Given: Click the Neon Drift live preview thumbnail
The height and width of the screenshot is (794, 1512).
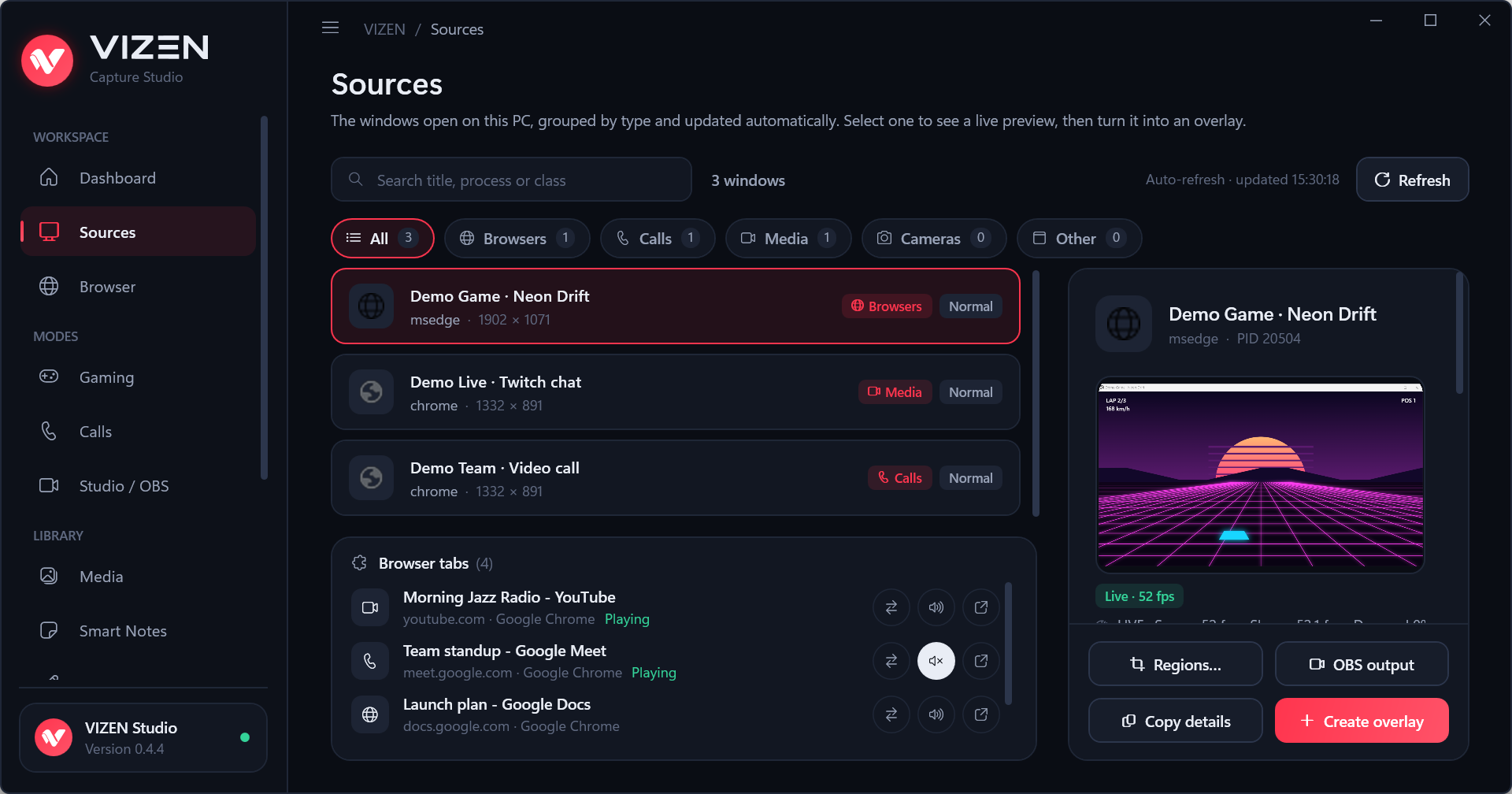Looking at the screenshot, I should tap(1260, 476).
